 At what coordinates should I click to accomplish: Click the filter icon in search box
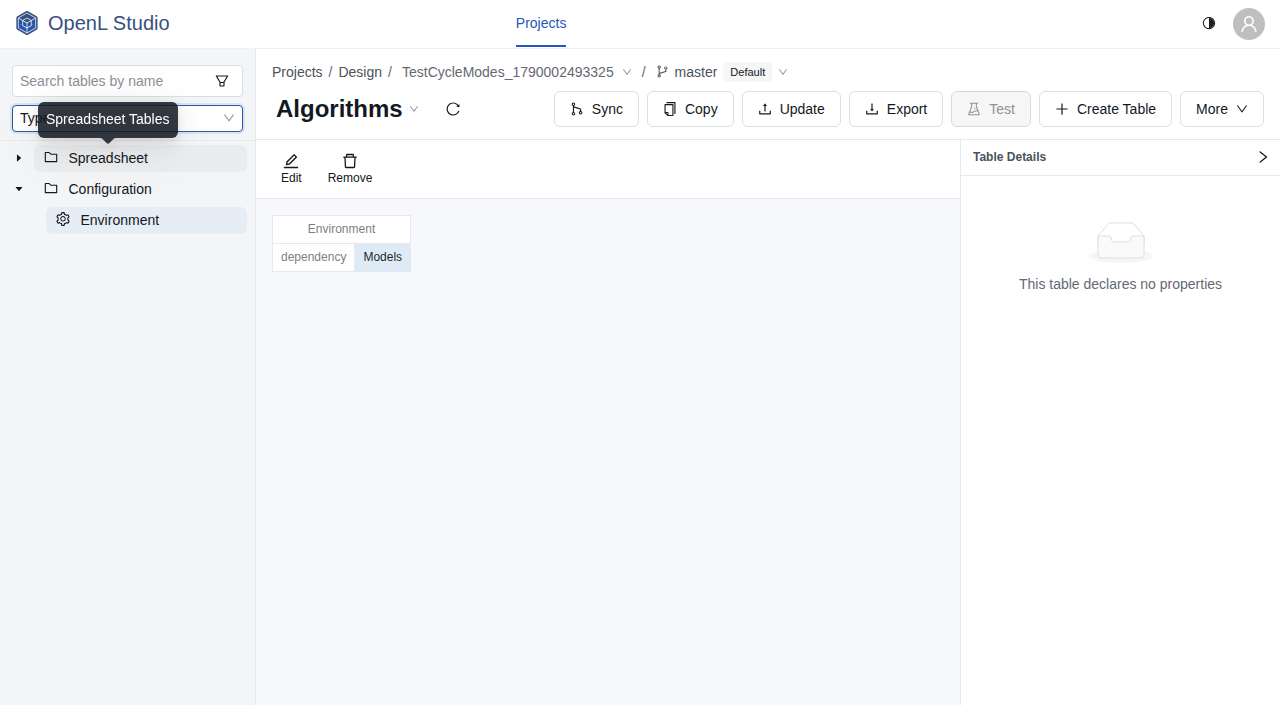click(222, 81)
